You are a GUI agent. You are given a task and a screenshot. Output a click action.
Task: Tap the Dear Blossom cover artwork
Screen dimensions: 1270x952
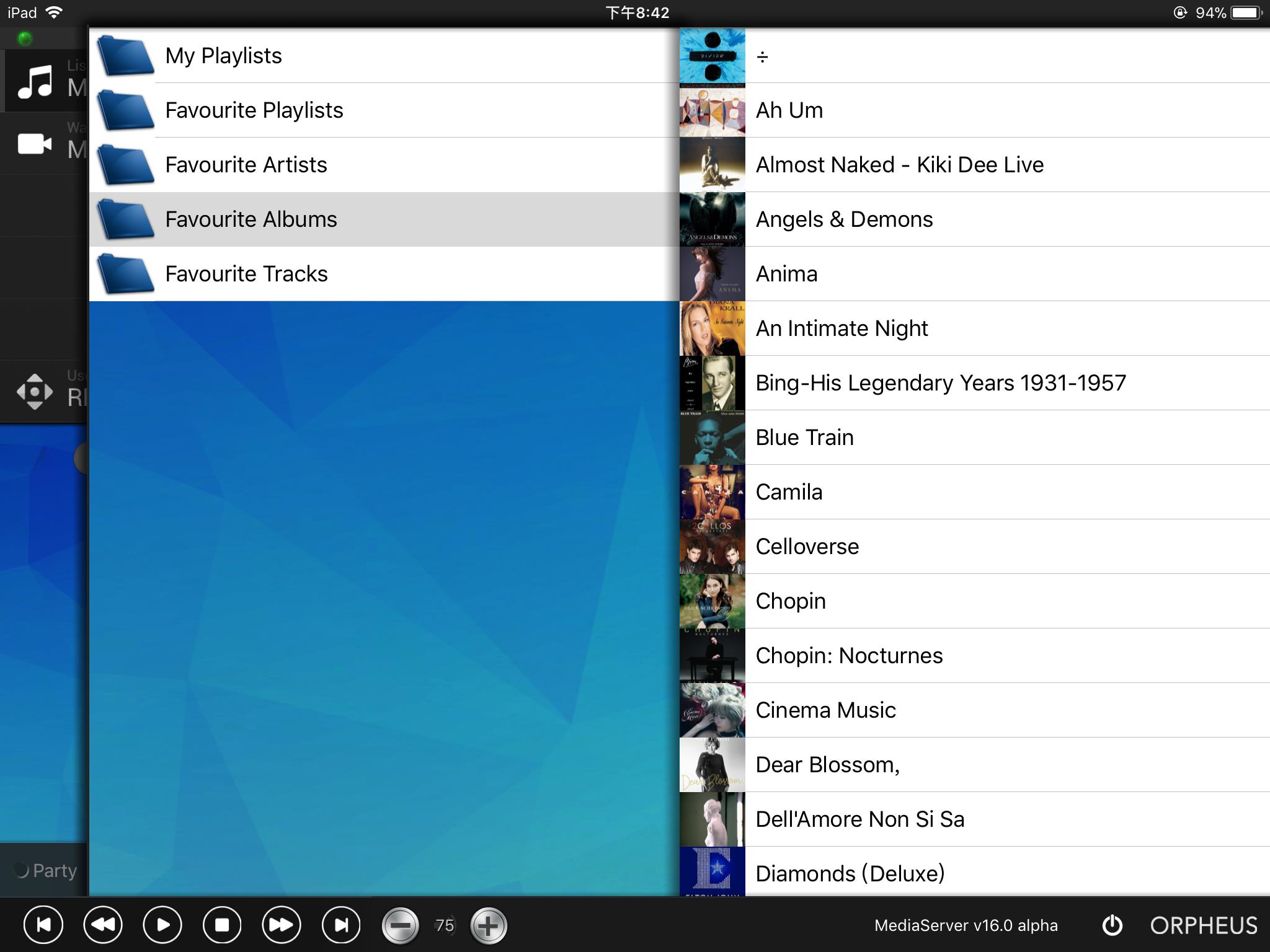click(713, 765)
